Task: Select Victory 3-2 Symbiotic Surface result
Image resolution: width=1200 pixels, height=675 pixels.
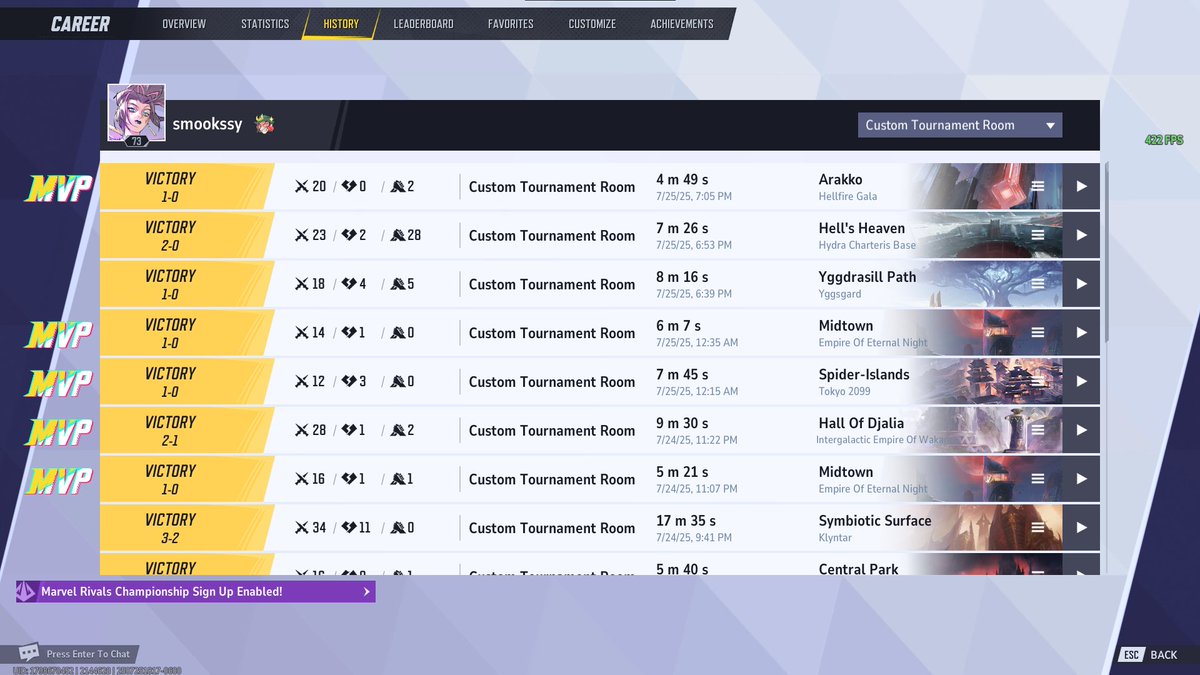Action: (x=186, y=528)
